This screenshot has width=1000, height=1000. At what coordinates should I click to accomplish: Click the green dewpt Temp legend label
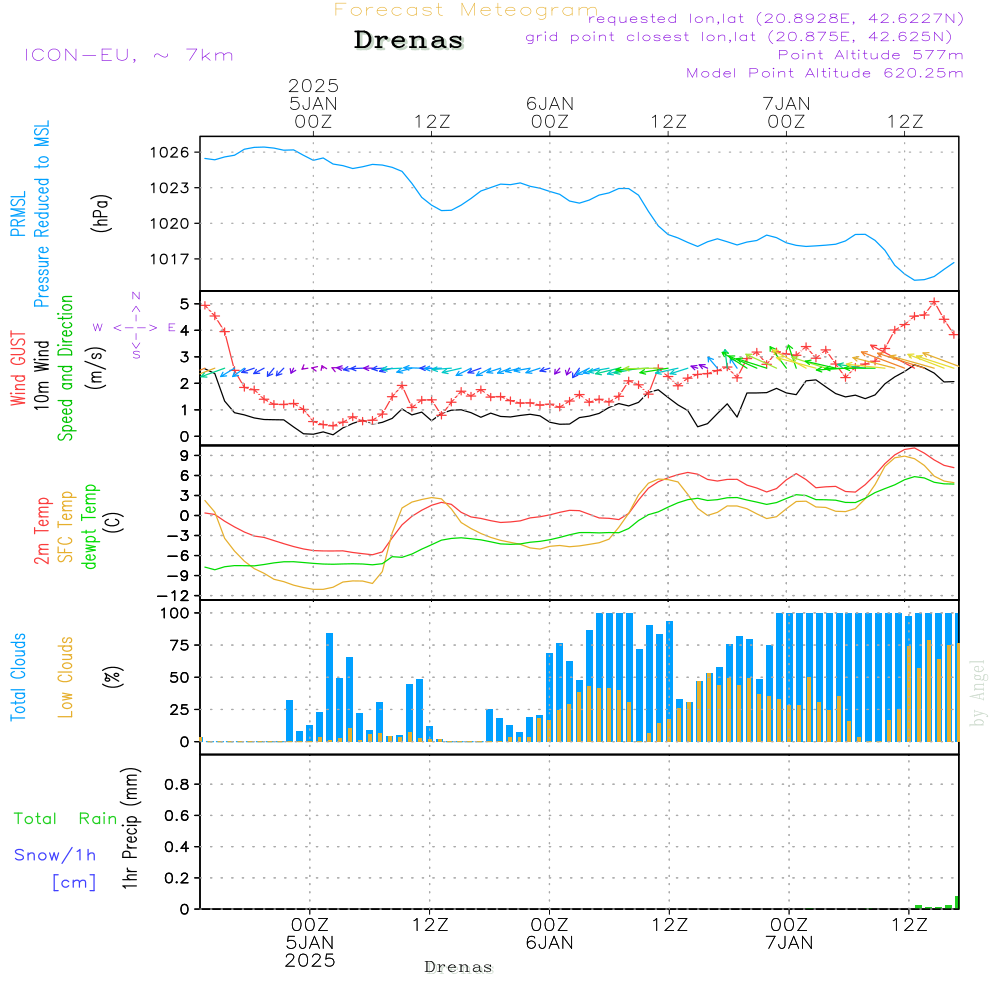tap(89, 526)
